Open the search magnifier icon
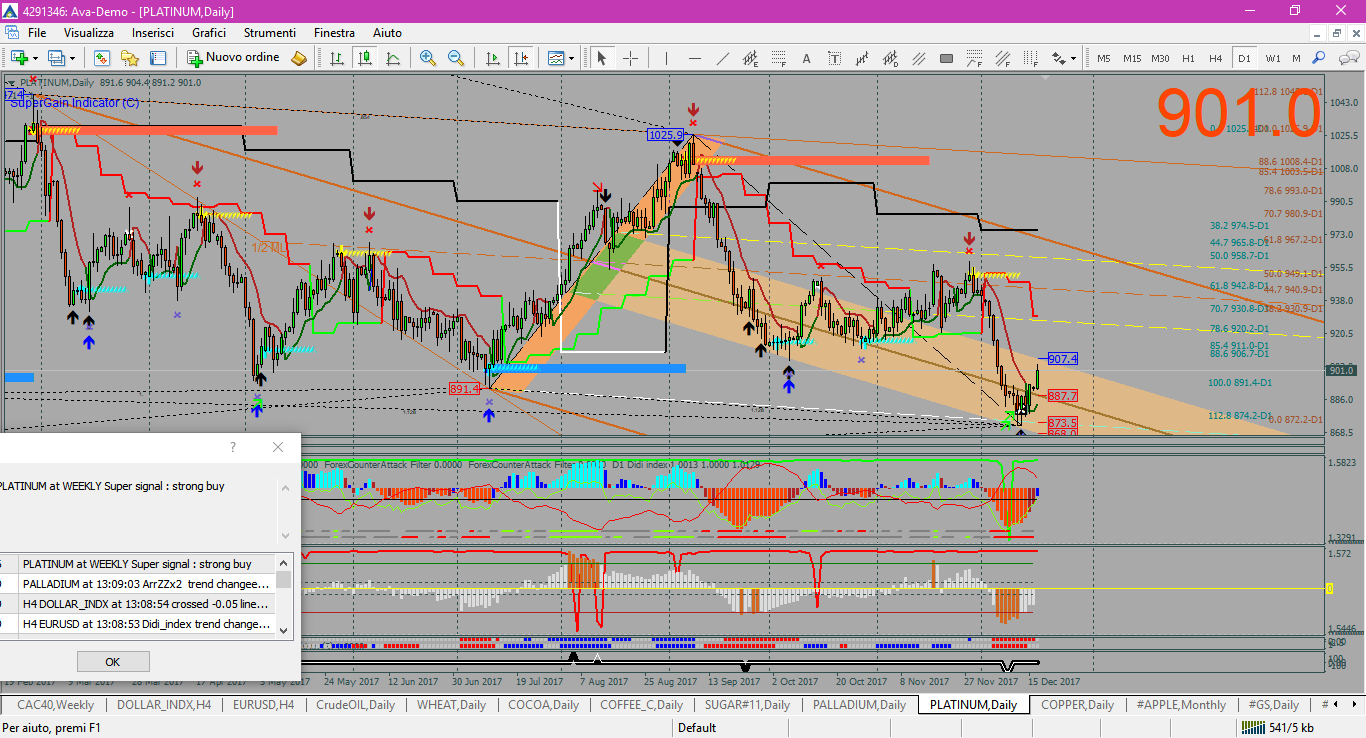 click(1318, 58)
